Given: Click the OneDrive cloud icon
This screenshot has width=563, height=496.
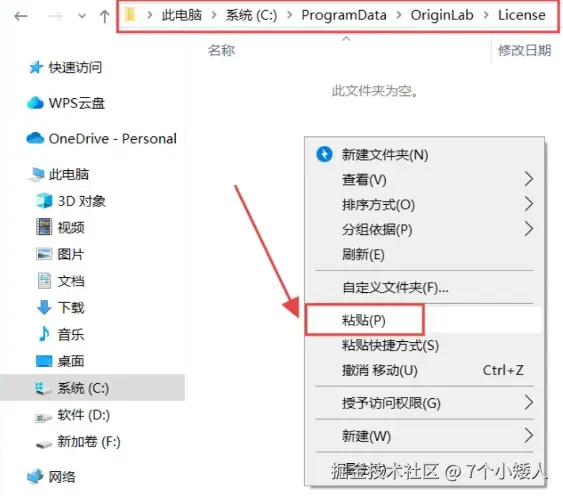Looking at the screenshot, I should pyautogui.click(x=35, y=138).
